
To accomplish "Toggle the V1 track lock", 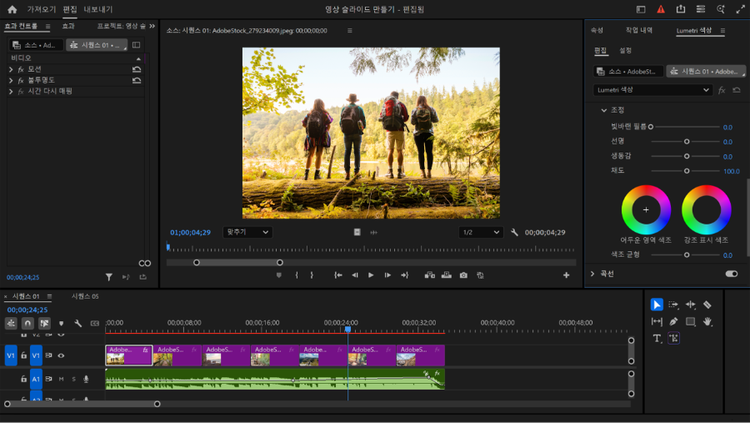I will pos(23,355).
